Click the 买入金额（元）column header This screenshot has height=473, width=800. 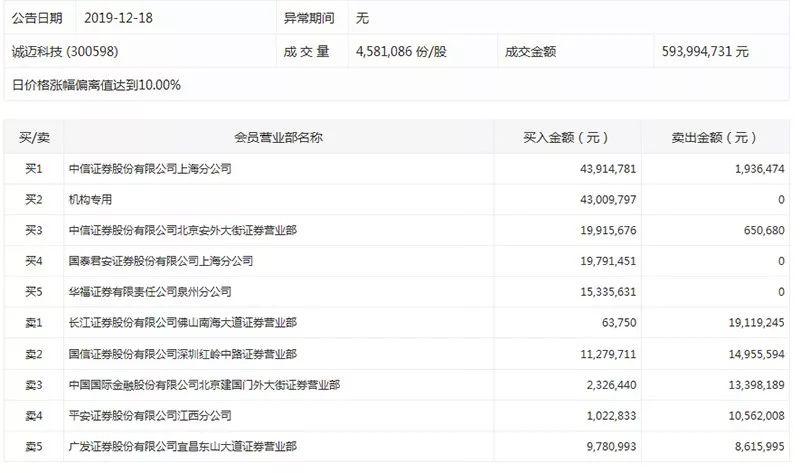point(566,138)
